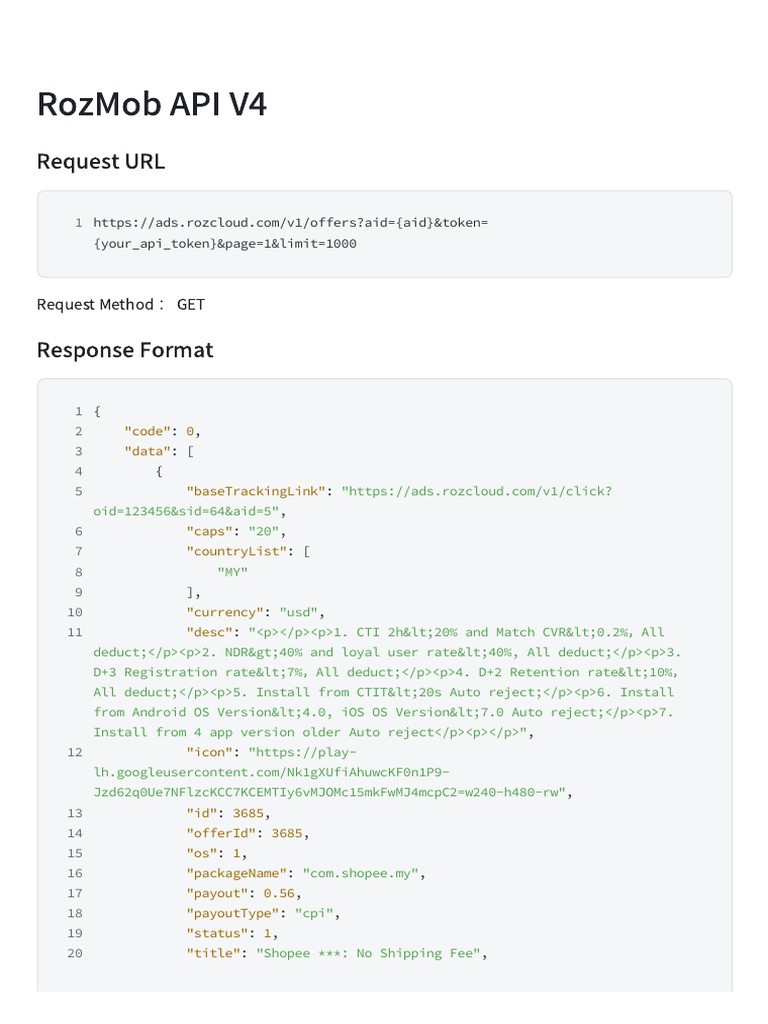Click the Response Format heading

tap(124, 350)
